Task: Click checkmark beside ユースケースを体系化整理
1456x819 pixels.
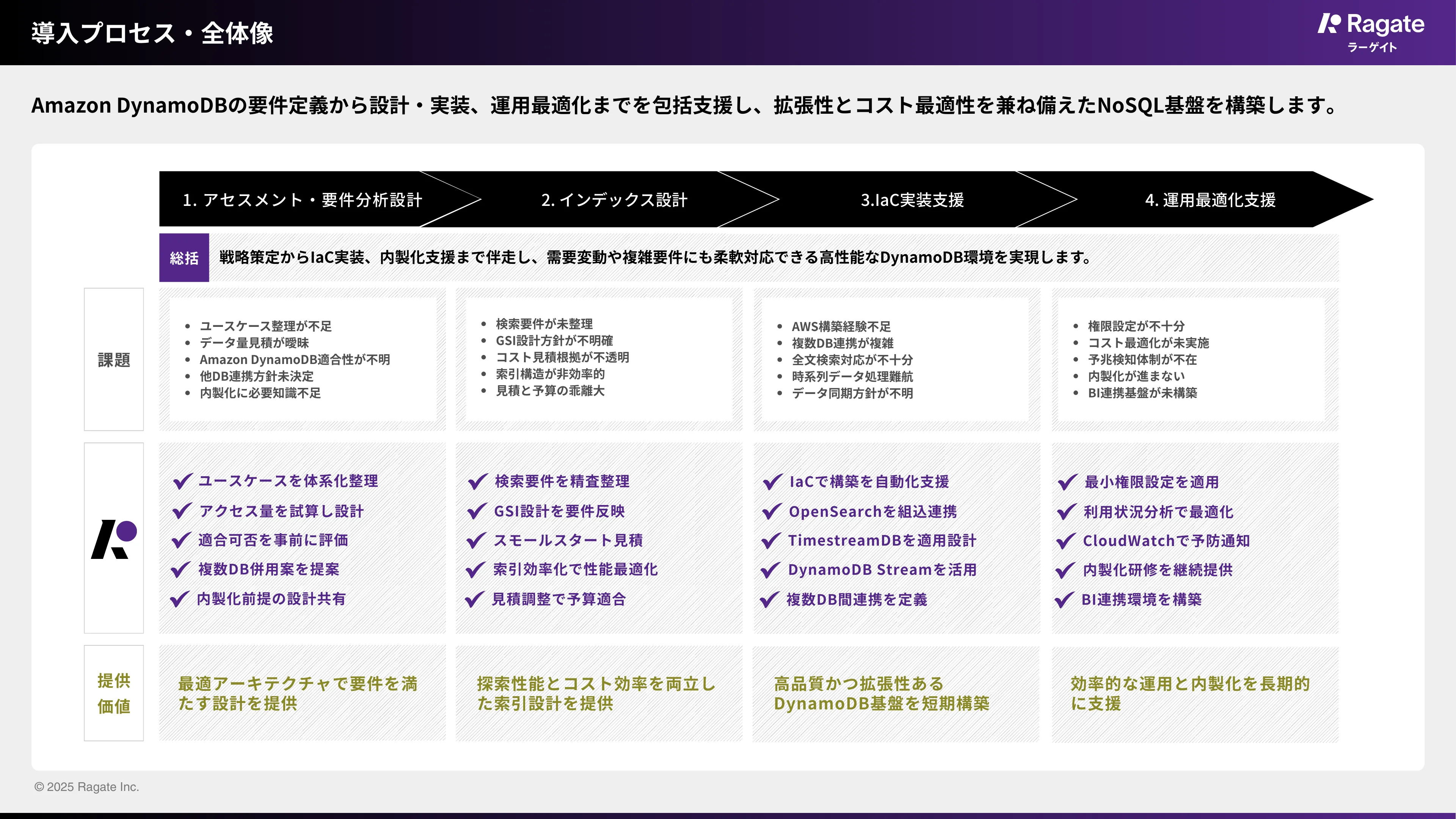Action: click(182, 482)
